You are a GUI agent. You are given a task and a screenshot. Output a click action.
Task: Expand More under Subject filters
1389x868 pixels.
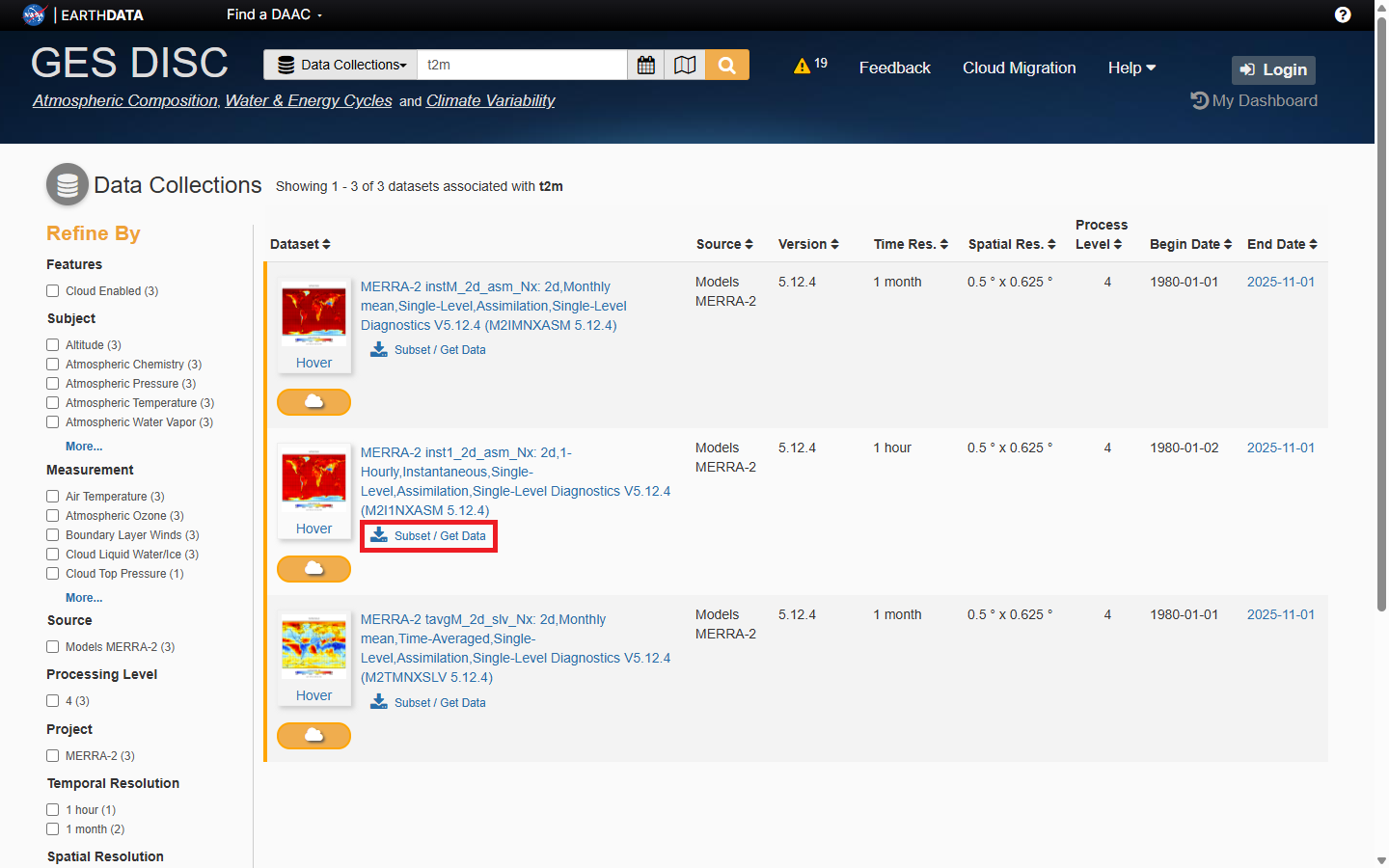(x=84, y=447)
